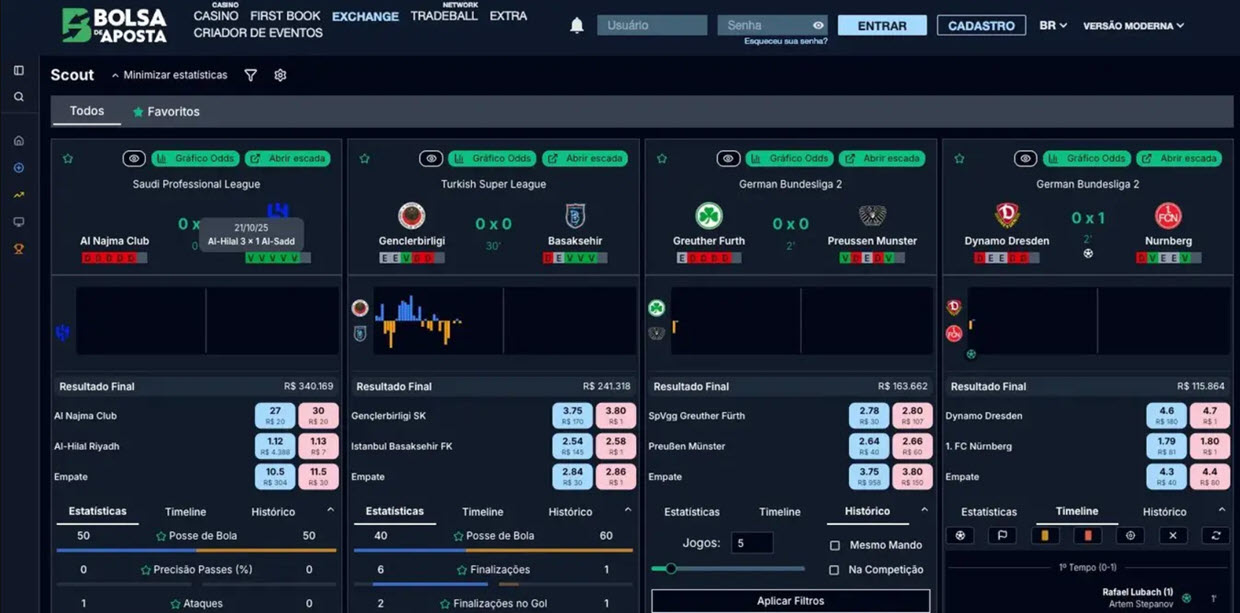Open Histórico tab on Genclerbirligi card
The image size is (1240, 613).
pyautogui.click(x=570, y=512)
